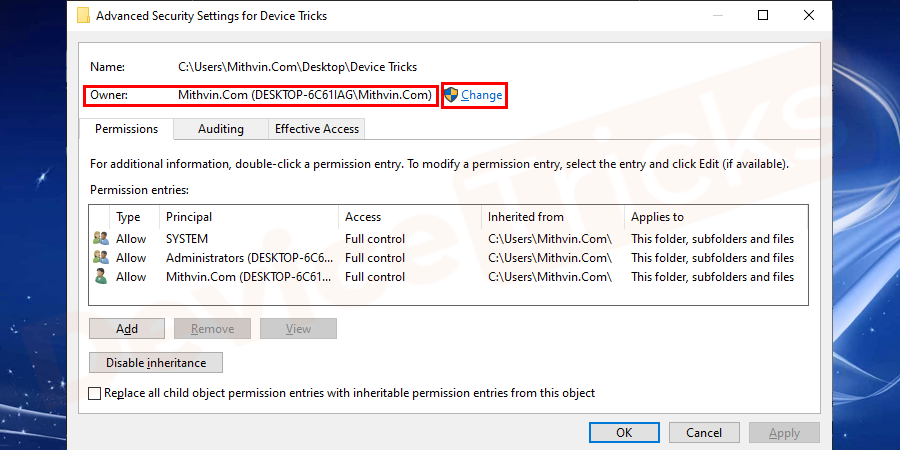Select the Mithvin.Com (DESKTOP-6C61... principal entry

click(x=249, y=277)
